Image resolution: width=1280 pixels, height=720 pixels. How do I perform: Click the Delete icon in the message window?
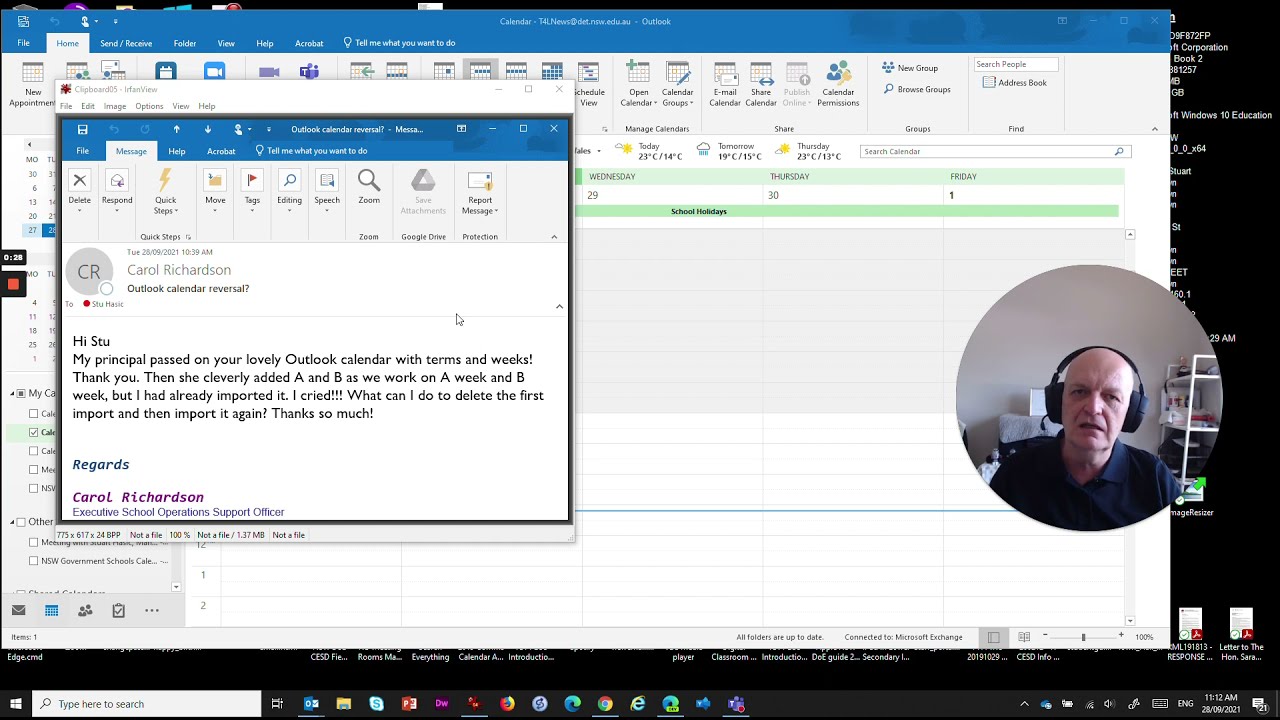(80, 181)
